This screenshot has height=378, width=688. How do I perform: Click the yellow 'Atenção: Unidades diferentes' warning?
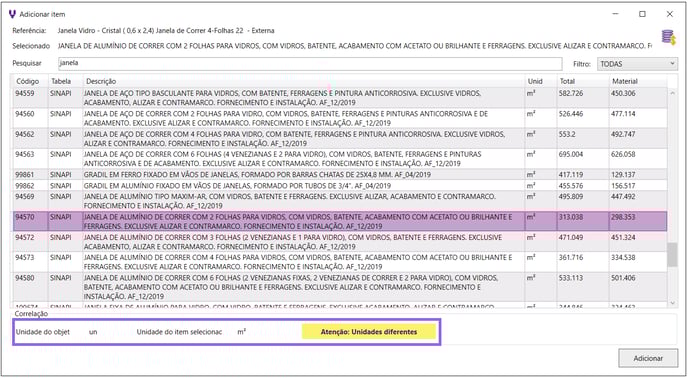click(x=369, y=332)
